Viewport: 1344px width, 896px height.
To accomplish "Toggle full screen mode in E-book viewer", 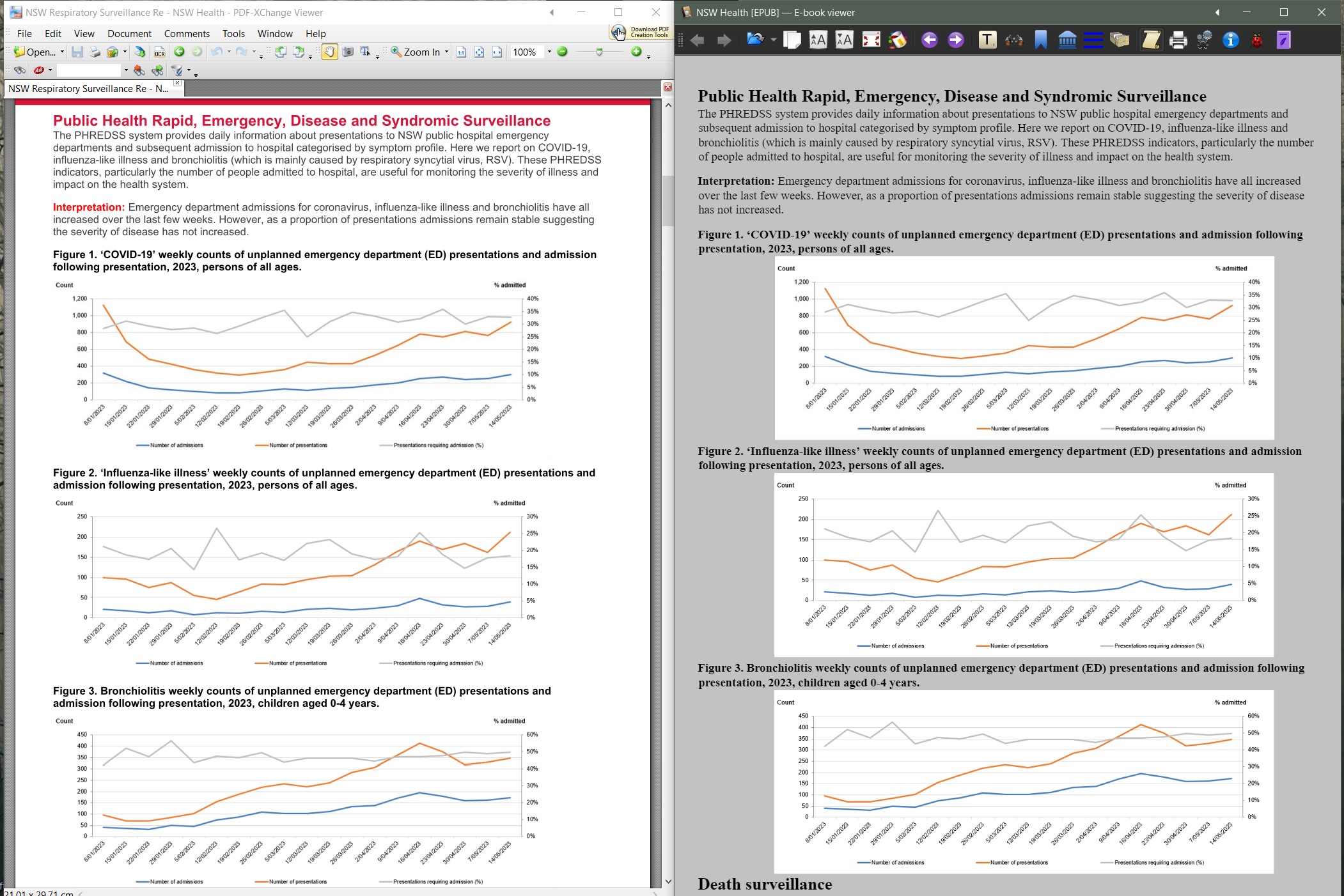I will pyautogui.click(x=871, y=40).
